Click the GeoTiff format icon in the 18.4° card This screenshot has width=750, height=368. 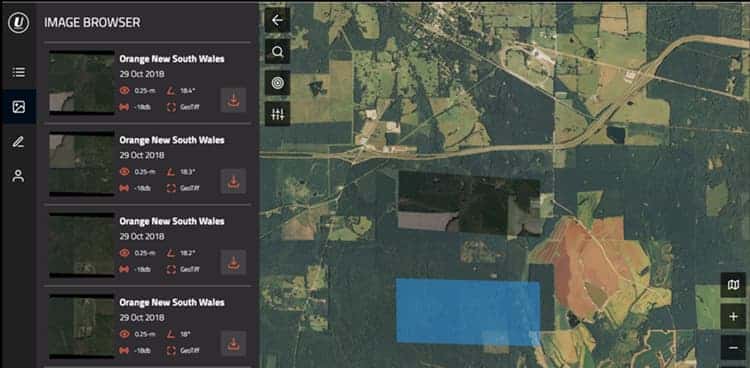coord(171,107)
